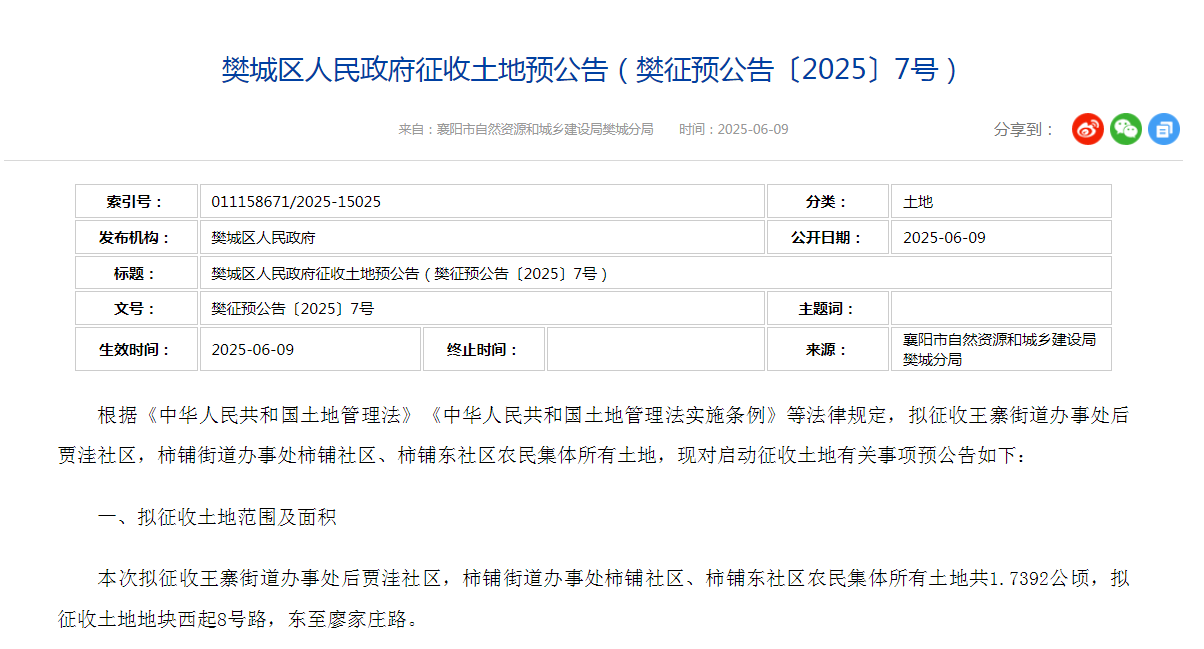Click the 终止时间： label cell
Image resolution: width=1204 pixels, height=649 pixels.
pos(484,349)
